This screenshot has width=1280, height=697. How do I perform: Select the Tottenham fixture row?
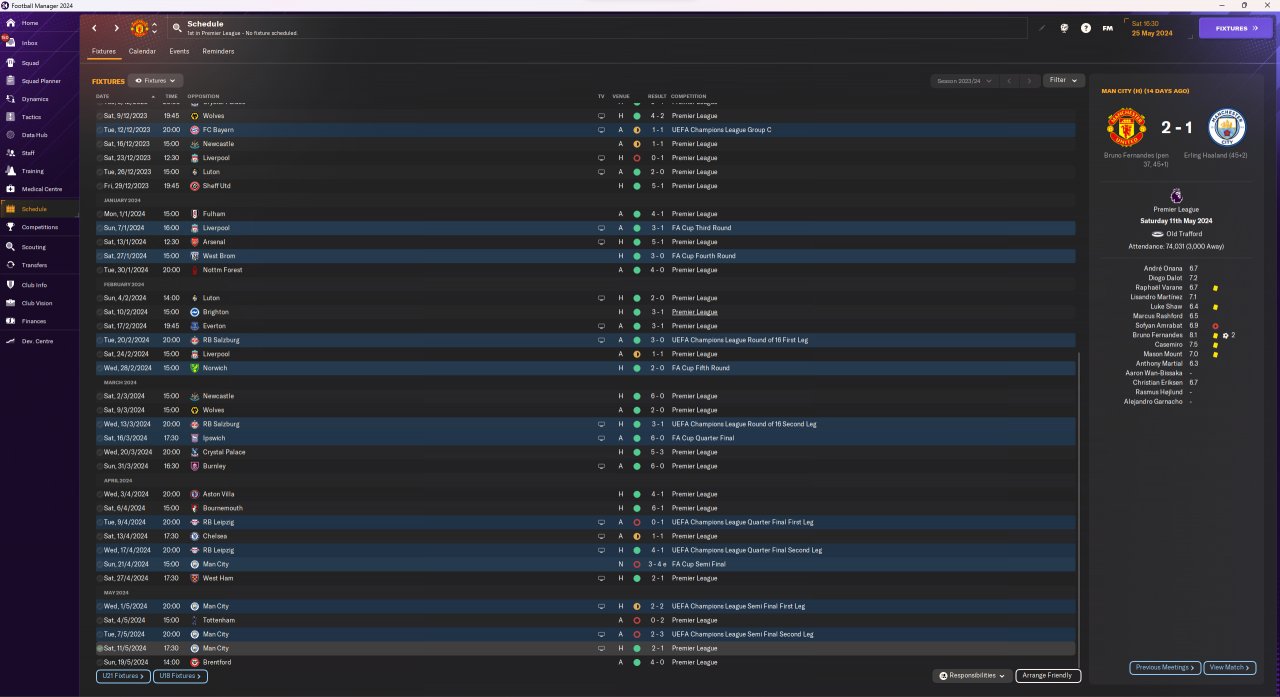coord(586,620)
